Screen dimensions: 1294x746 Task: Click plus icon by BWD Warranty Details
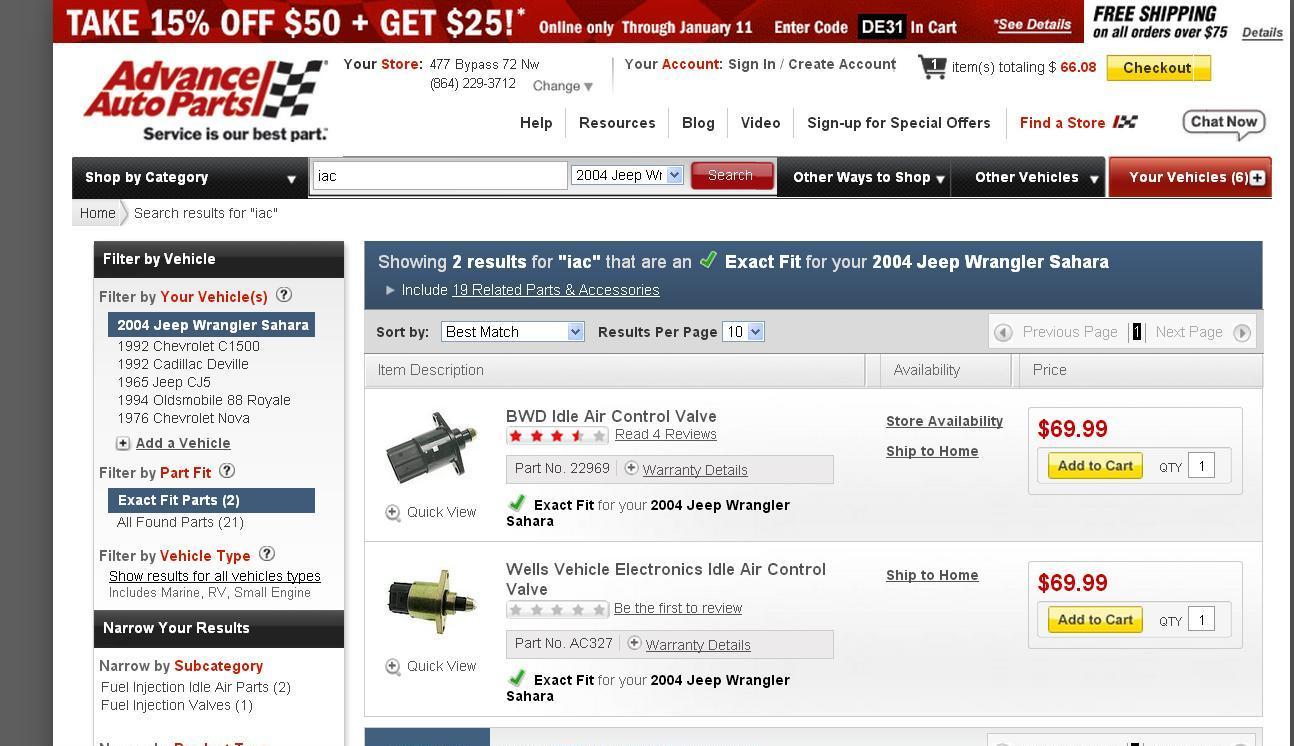pos(631,468)
